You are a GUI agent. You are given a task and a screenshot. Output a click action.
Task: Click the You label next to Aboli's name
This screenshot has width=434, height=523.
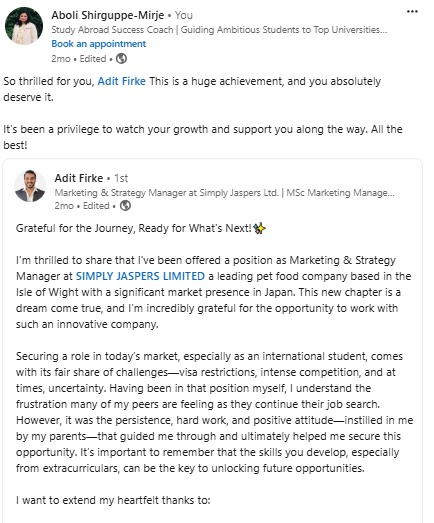point(183,15)
